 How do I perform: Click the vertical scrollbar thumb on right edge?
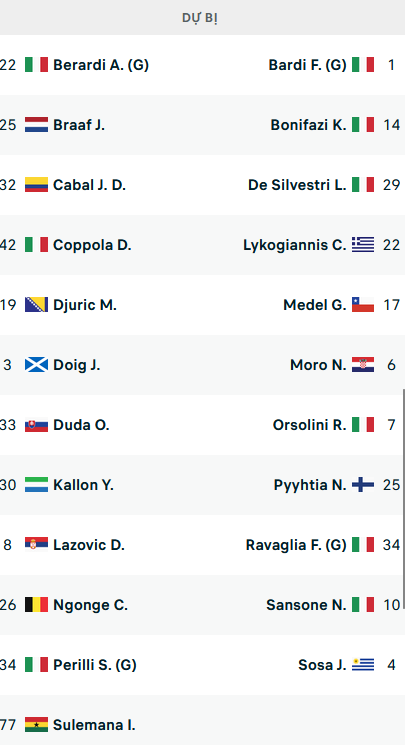point(404,499)
